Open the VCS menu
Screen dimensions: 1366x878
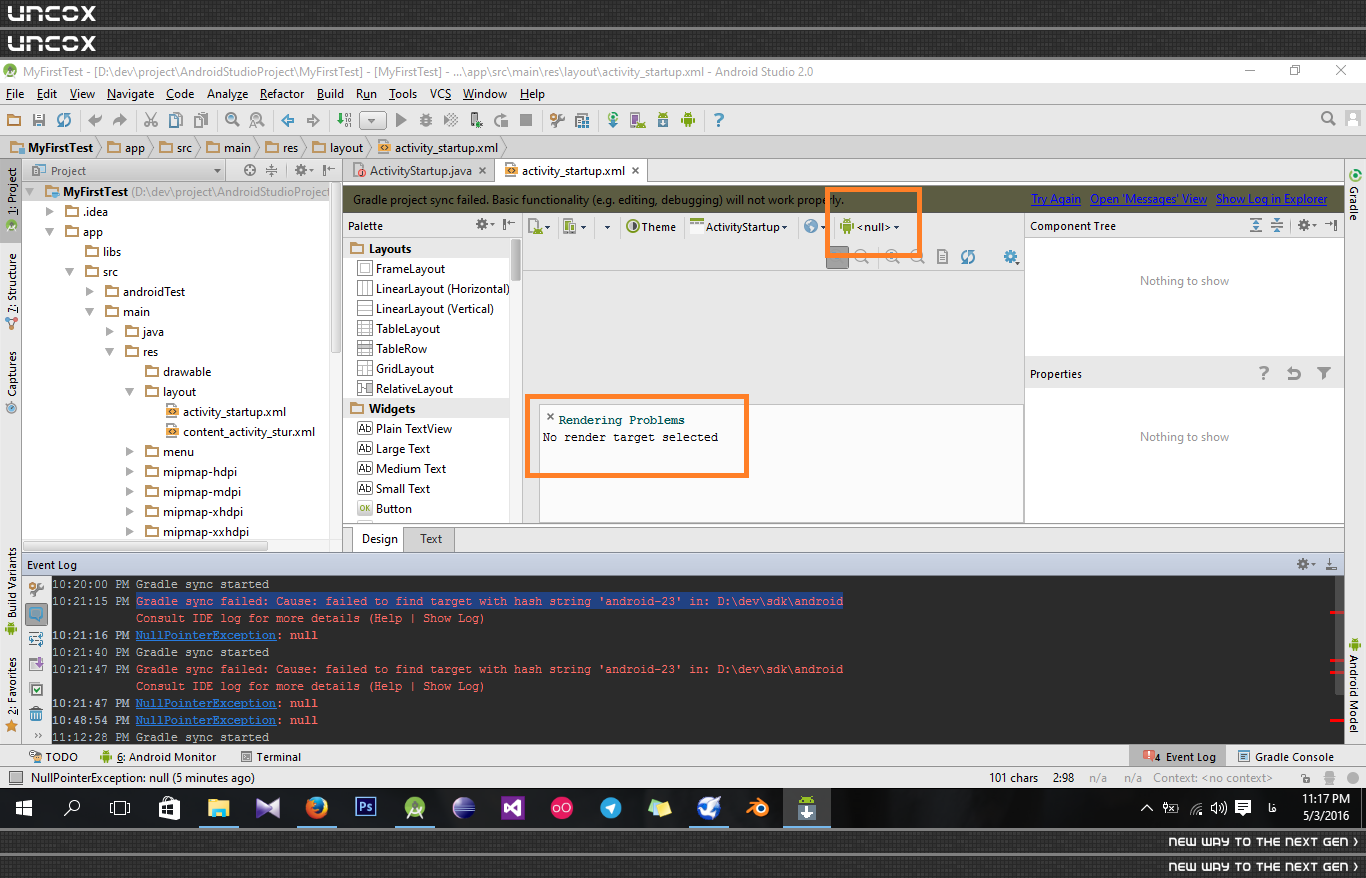[441, 94]
